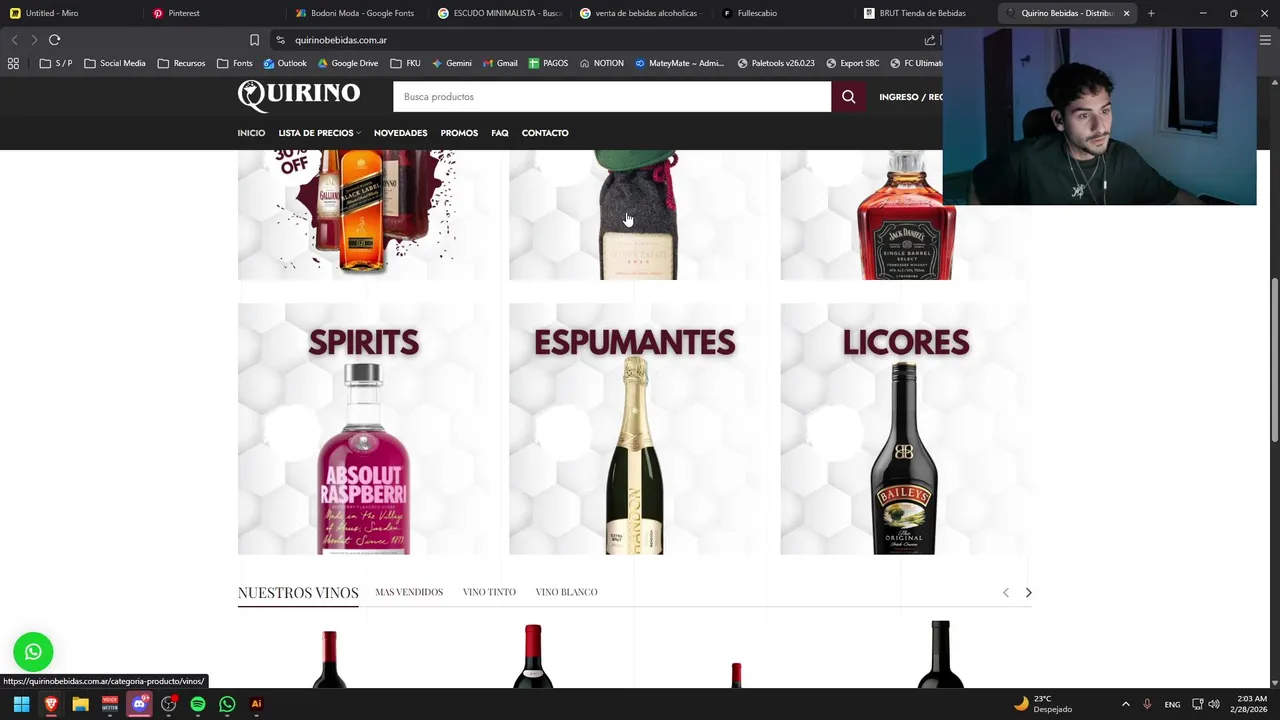Show previous wines with left carousel arrow
The image size is (1280, 720).
(x=1006, y=593)
